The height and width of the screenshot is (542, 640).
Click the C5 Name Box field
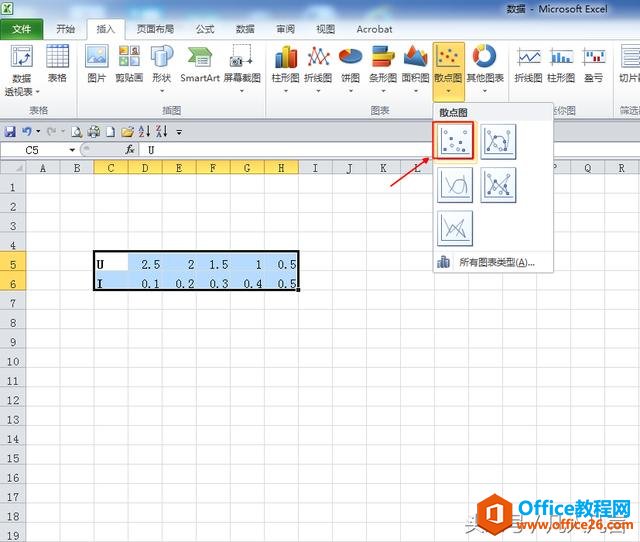[x=34, y=150]
